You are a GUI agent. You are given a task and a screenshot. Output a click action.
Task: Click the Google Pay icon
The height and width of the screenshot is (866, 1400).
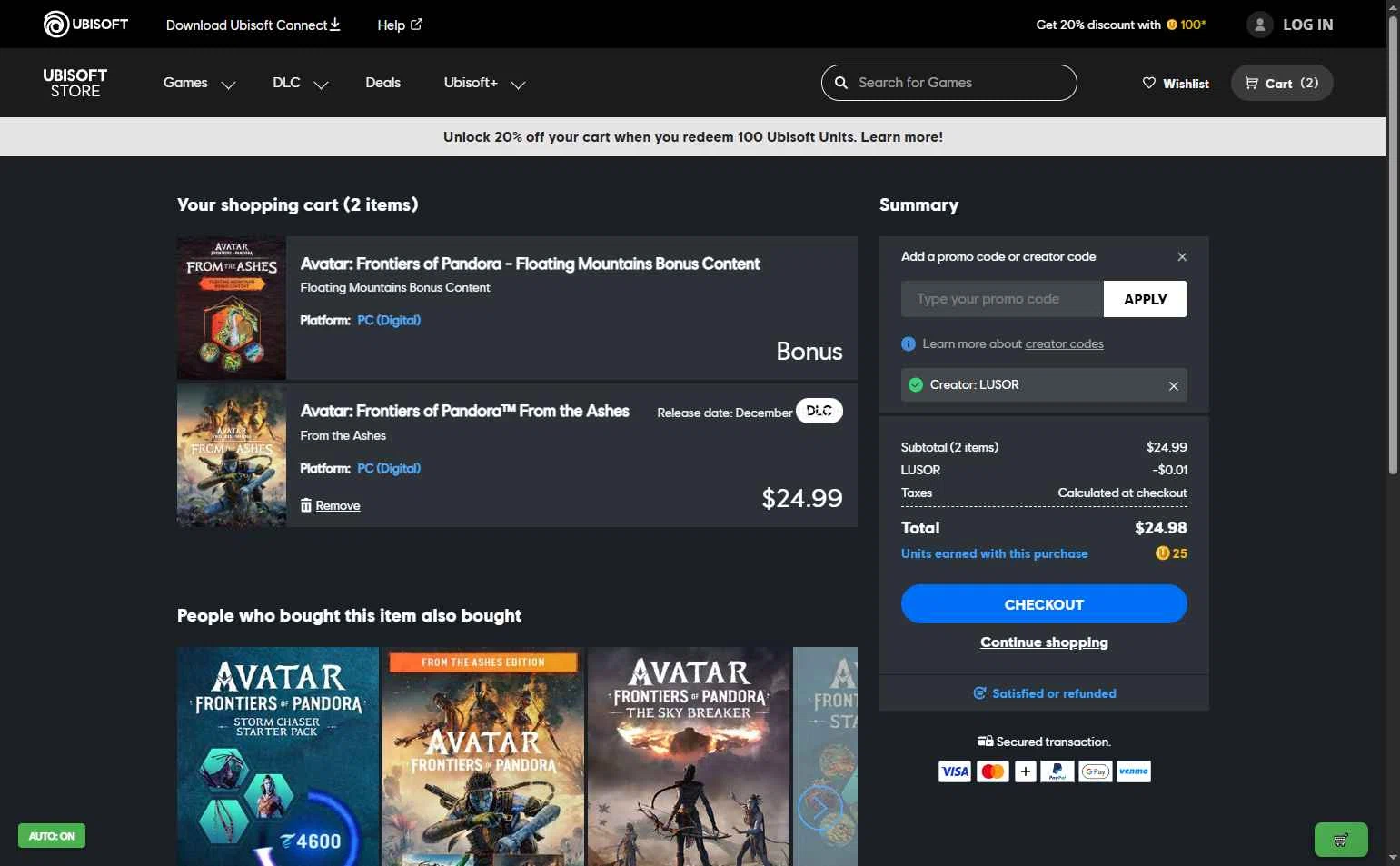[1096, 771]
